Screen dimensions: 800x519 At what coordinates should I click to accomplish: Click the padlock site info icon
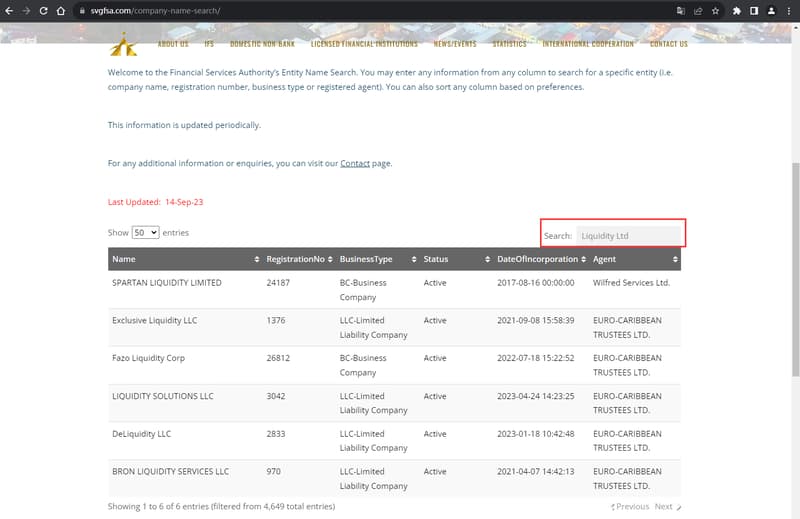tap(82, 11)
